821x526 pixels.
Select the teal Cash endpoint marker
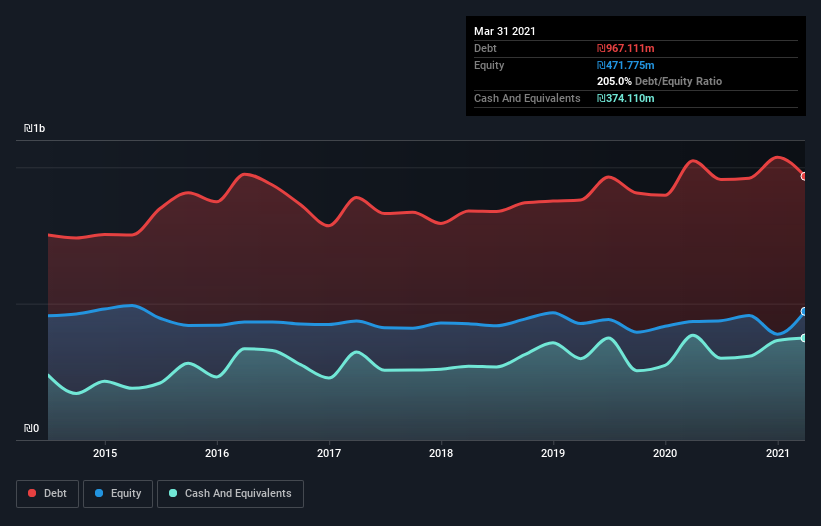coord(804,338)
